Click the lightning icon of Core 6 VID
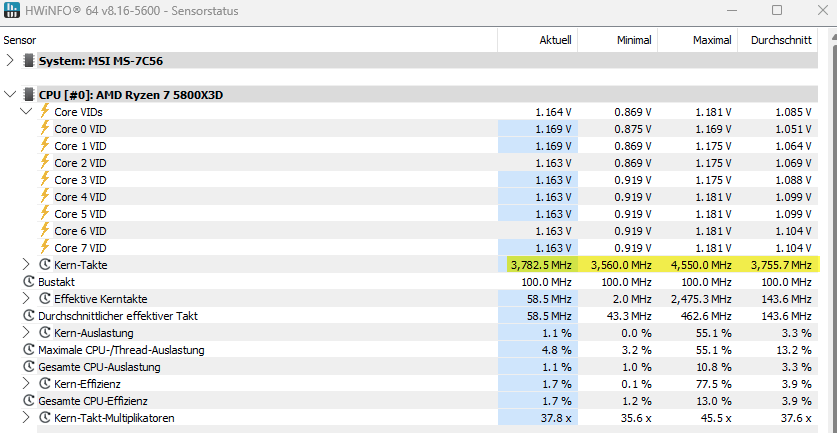 tap(45, 231)
